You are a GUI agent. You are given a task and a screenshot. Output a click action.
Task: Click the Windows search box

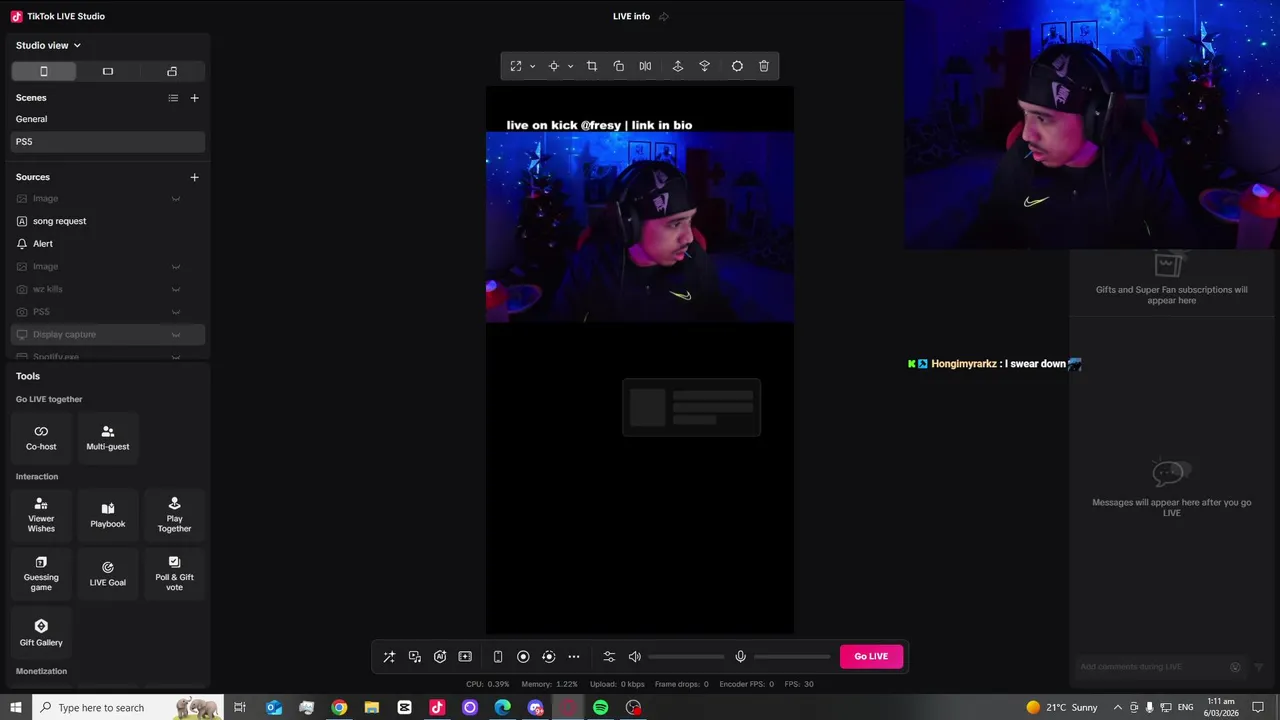(128, 708)
